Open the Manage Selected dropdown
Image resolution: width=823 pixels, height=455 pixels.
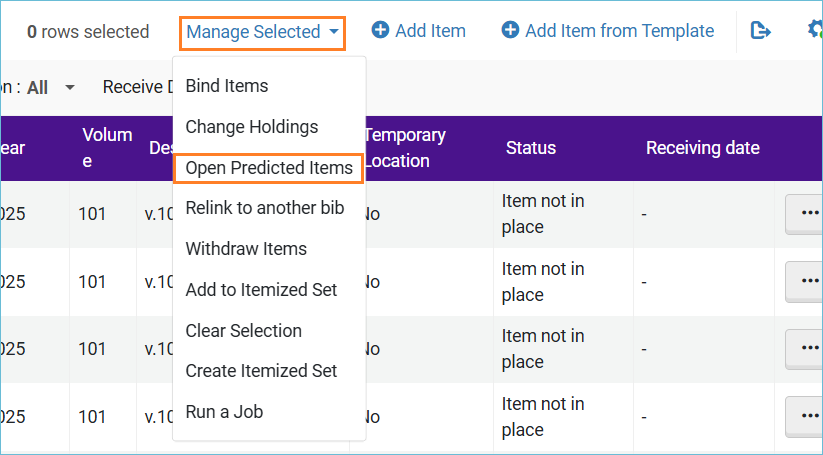click(x=262, y=32)
